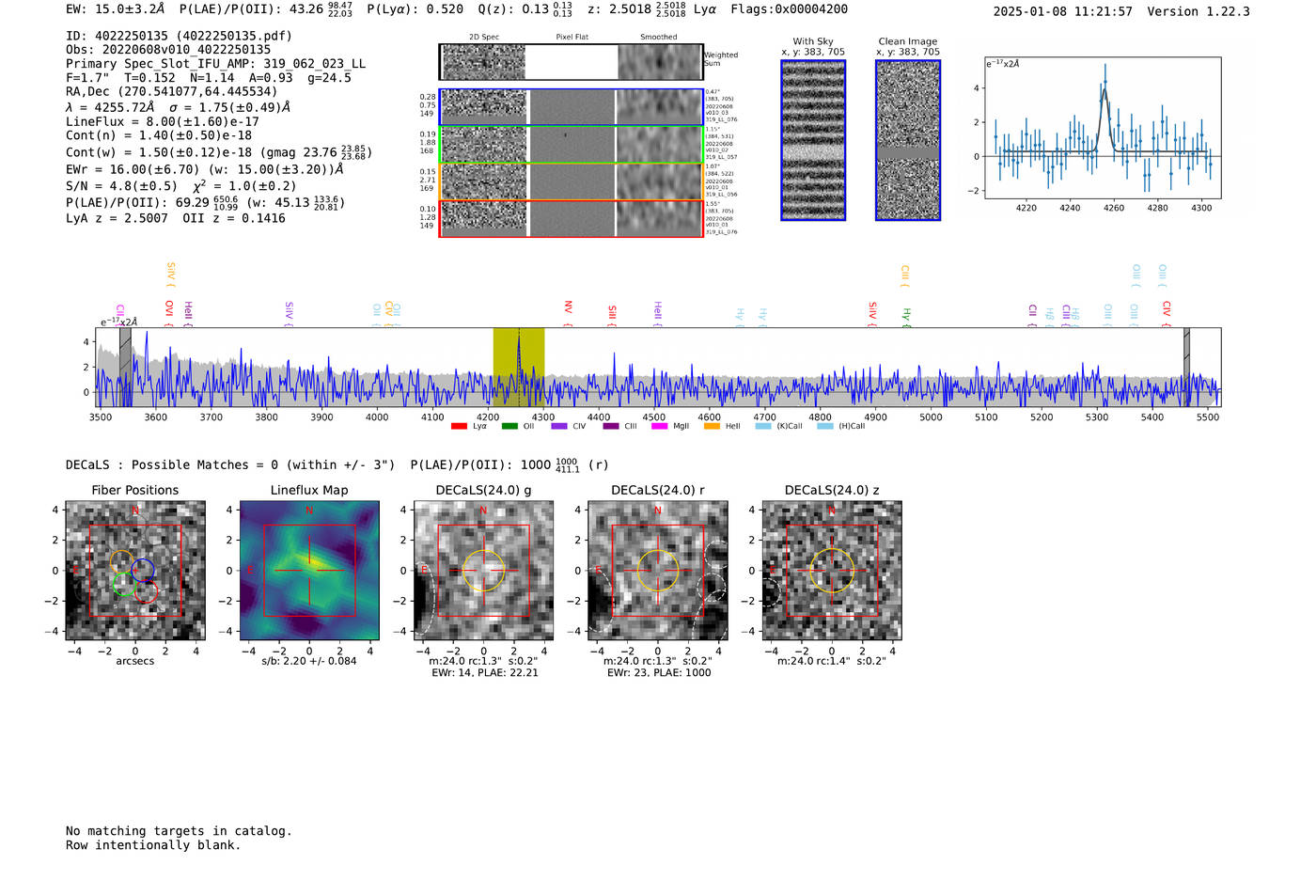Click the 'LyA z = 2.5007' text
Viewport: 1316px width, 896px height.
pos(117,218)
